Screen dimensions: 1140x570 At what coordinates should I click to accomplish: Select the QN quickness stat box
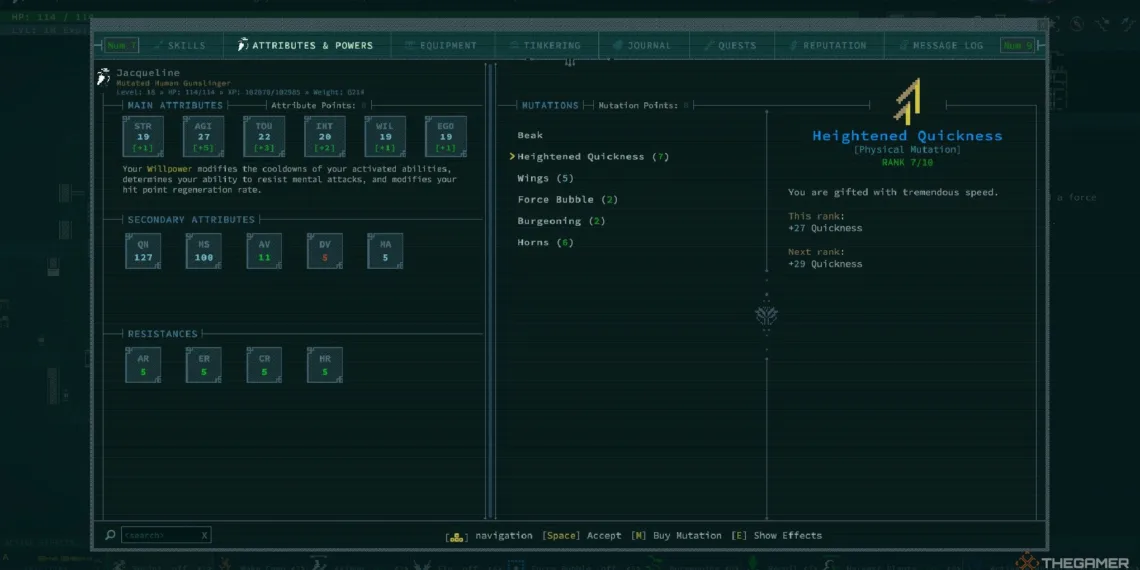pyautogui.click(x=143, y=251)
